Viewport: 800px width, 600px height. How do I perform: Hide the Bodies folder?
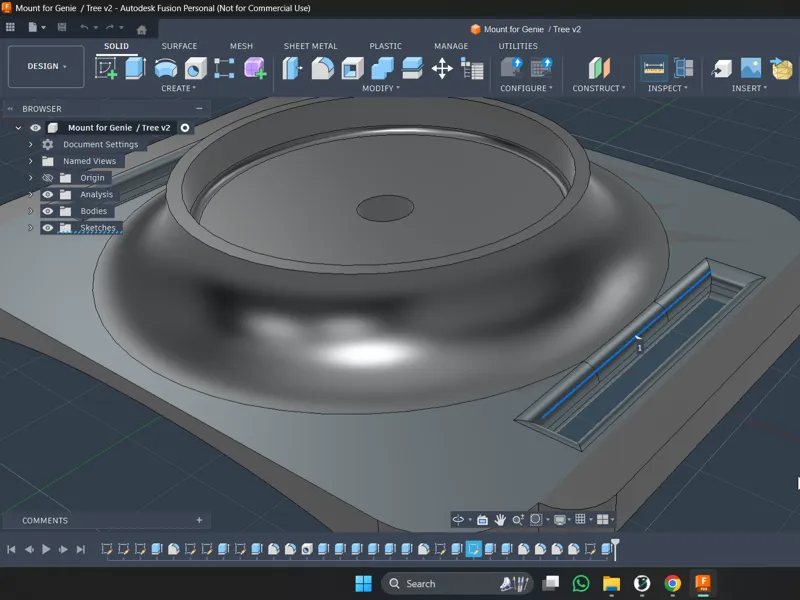[x=47, y=211]
